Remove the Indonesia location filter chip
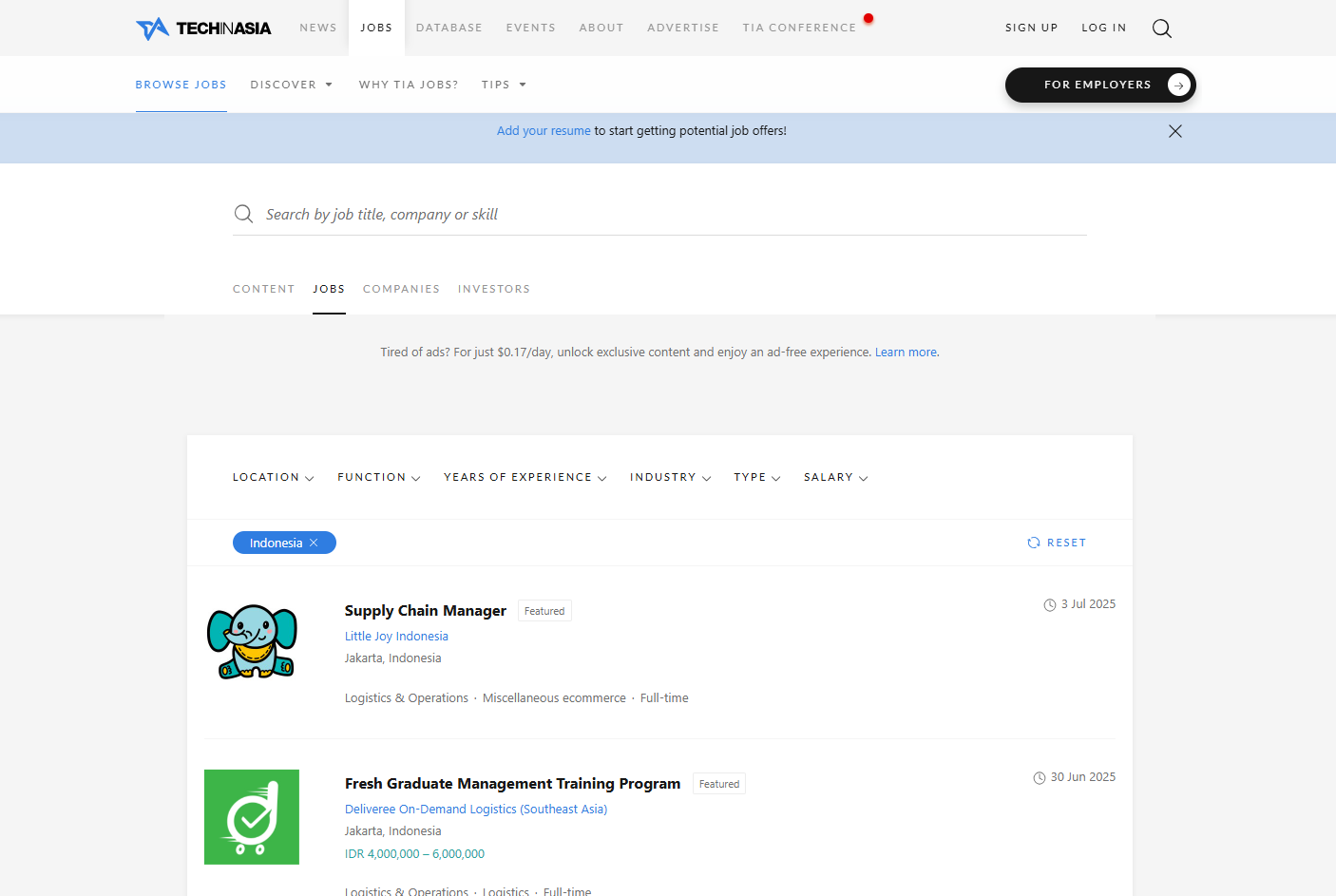 314,542
